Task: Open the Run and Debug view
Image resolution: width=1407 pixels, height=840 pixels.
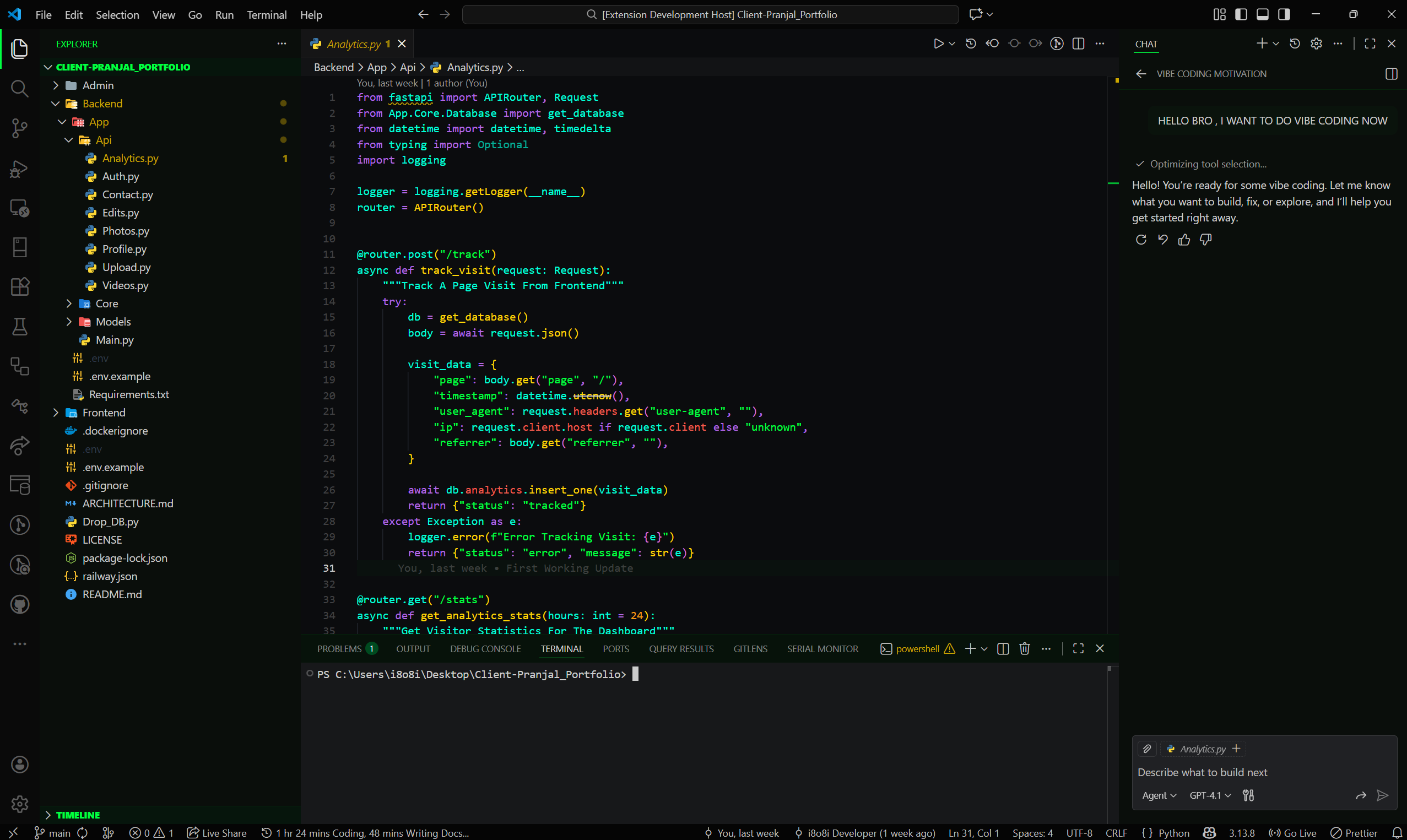Action: pyautogui.click(x=20, y=168)
